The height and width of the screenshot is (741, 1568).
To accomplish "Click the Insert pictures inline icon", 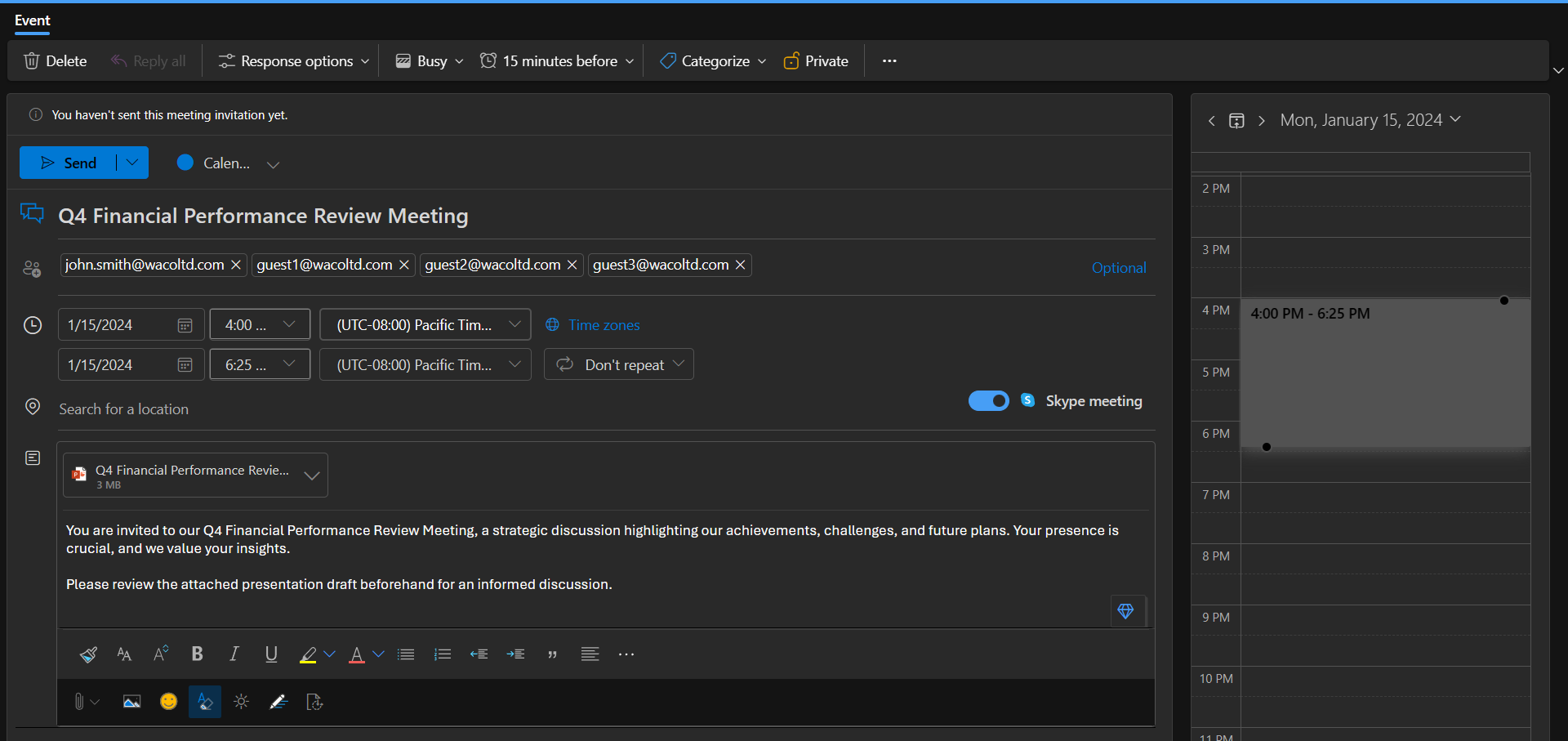I will pos(131,702).
